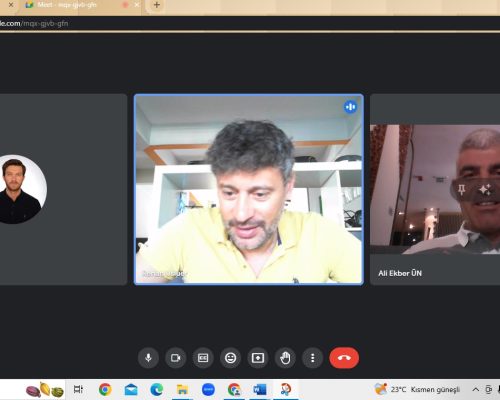Screen dimensions: 500x400
Task: Switch to the Chrome profile window in taskbar
Action: click(234, 389)
